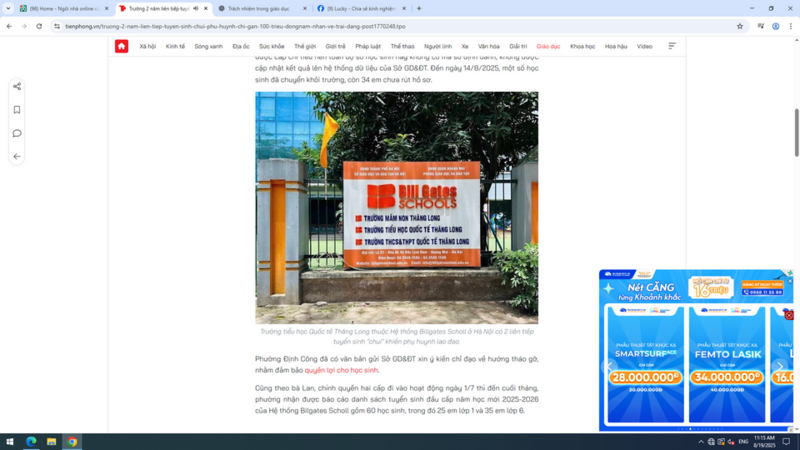Navigate back in the browser
This screenshot has width=800, height=450.
coord(9,27)
